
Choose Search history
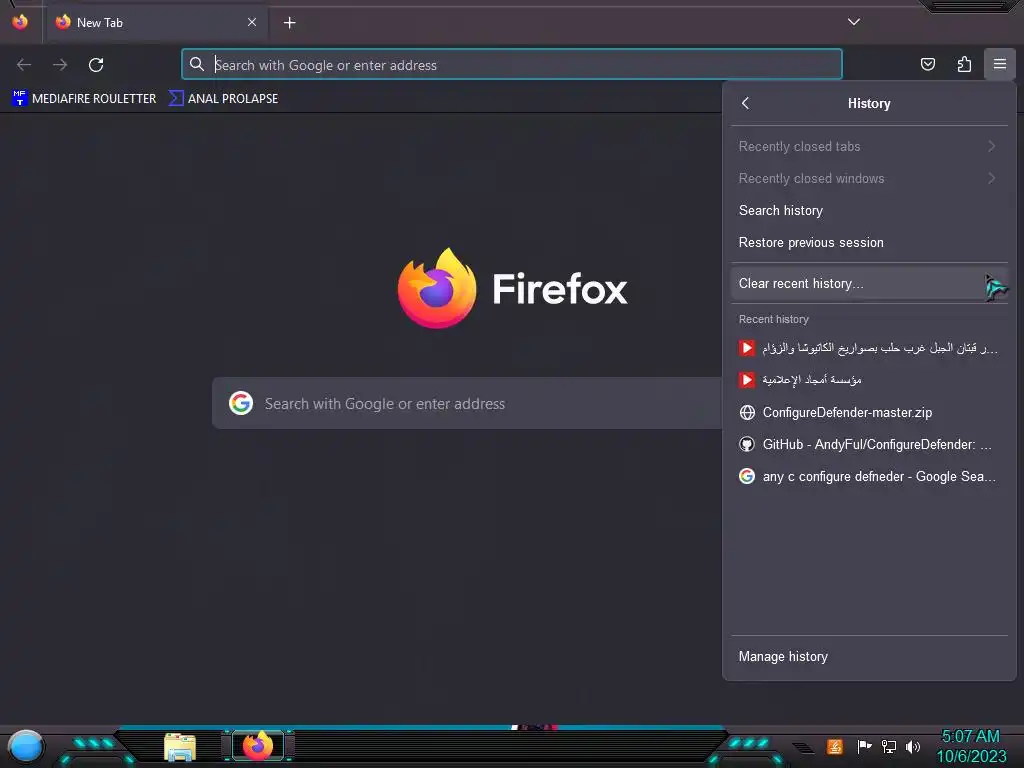(x=869, y=210)
